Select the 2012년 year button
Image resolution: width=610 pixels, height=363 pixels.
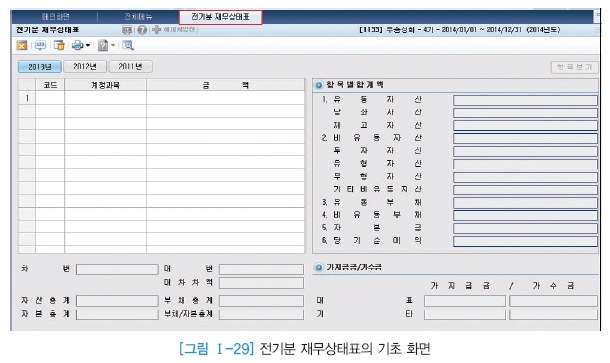[x=85, y=67]
